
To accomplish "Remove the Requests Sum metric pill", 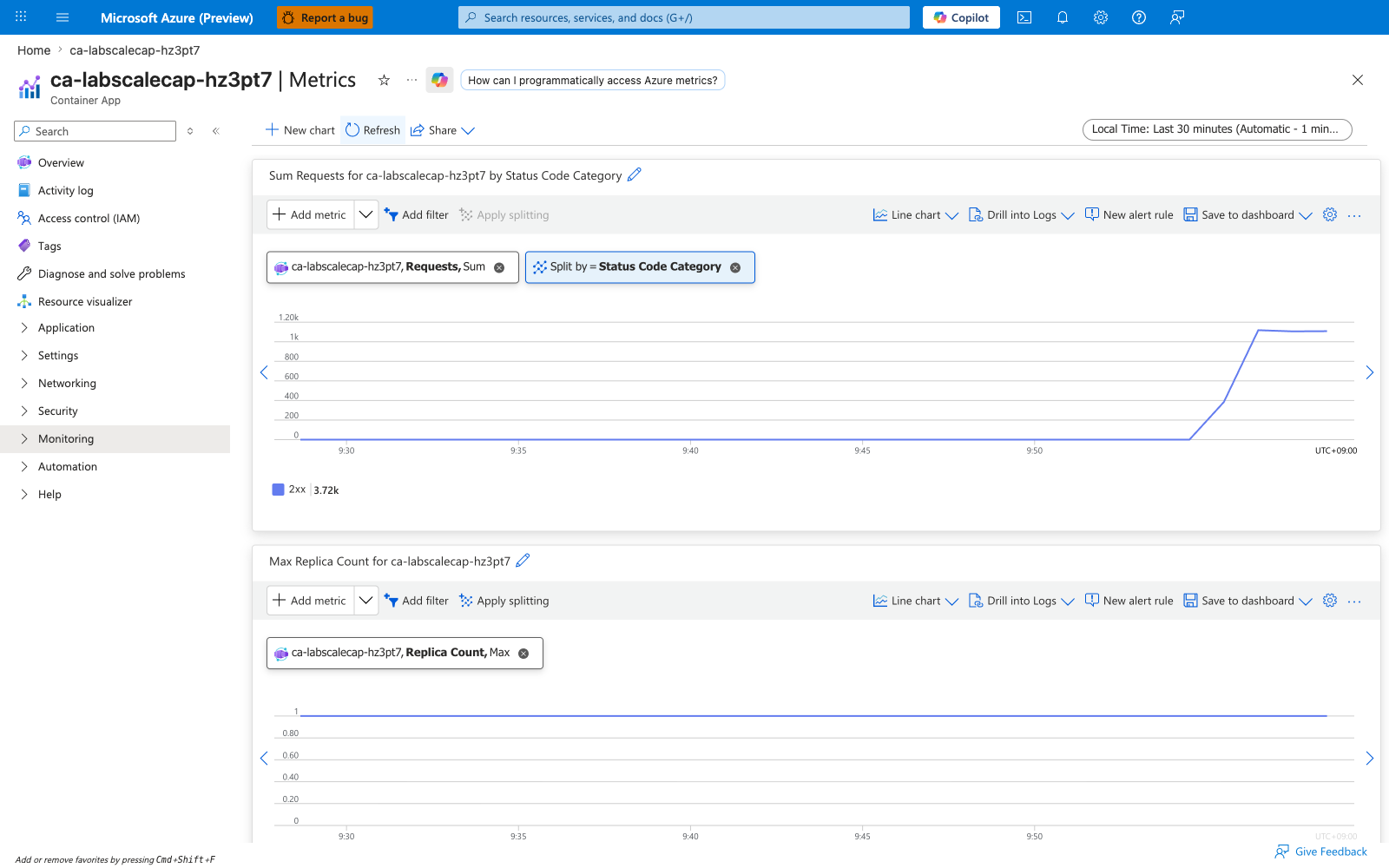I will click(x=499, y=267).
